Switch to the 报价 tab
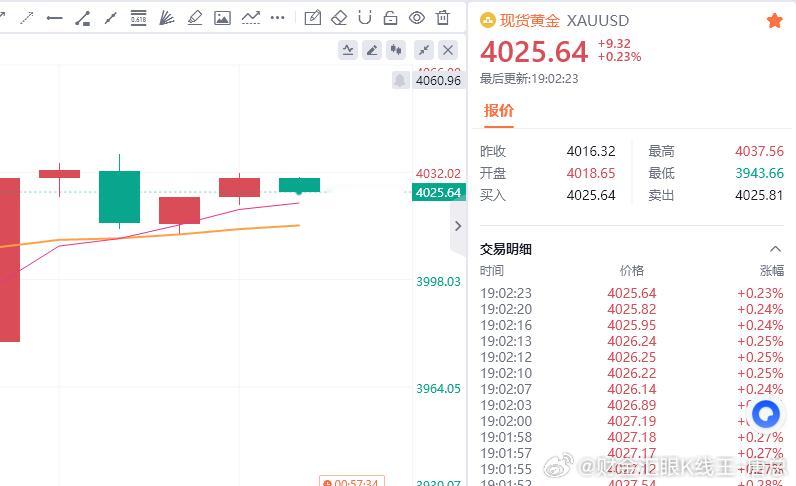The width and height of the screenshot is (796, 486). 499,110
